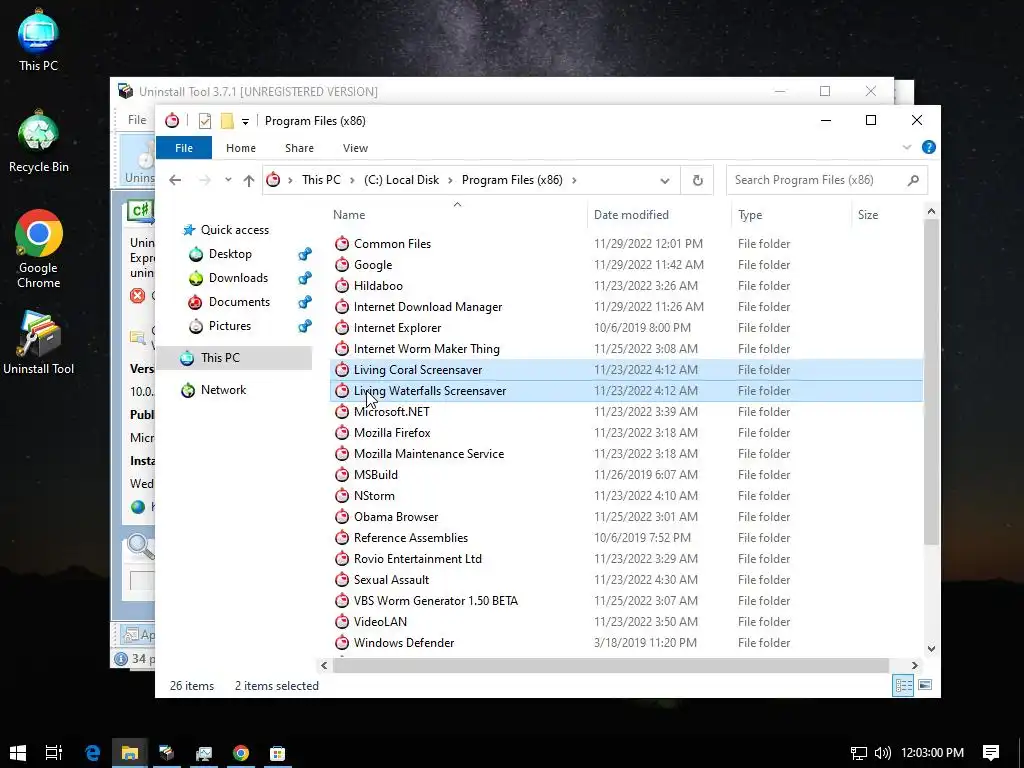Select the Windows Defender folder
The width and height of the screenshot is (1024, 768).
point(404,643)
